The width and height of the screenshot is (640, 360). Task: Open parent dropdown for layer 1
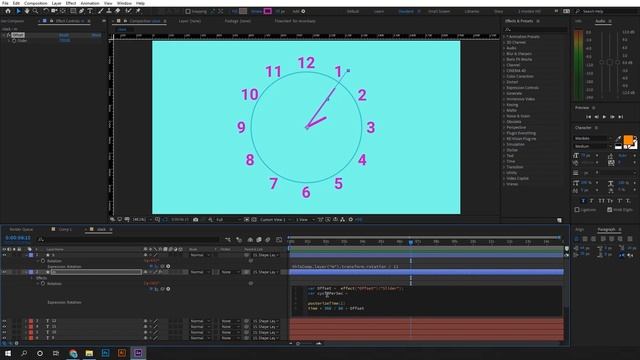point(265,255)
